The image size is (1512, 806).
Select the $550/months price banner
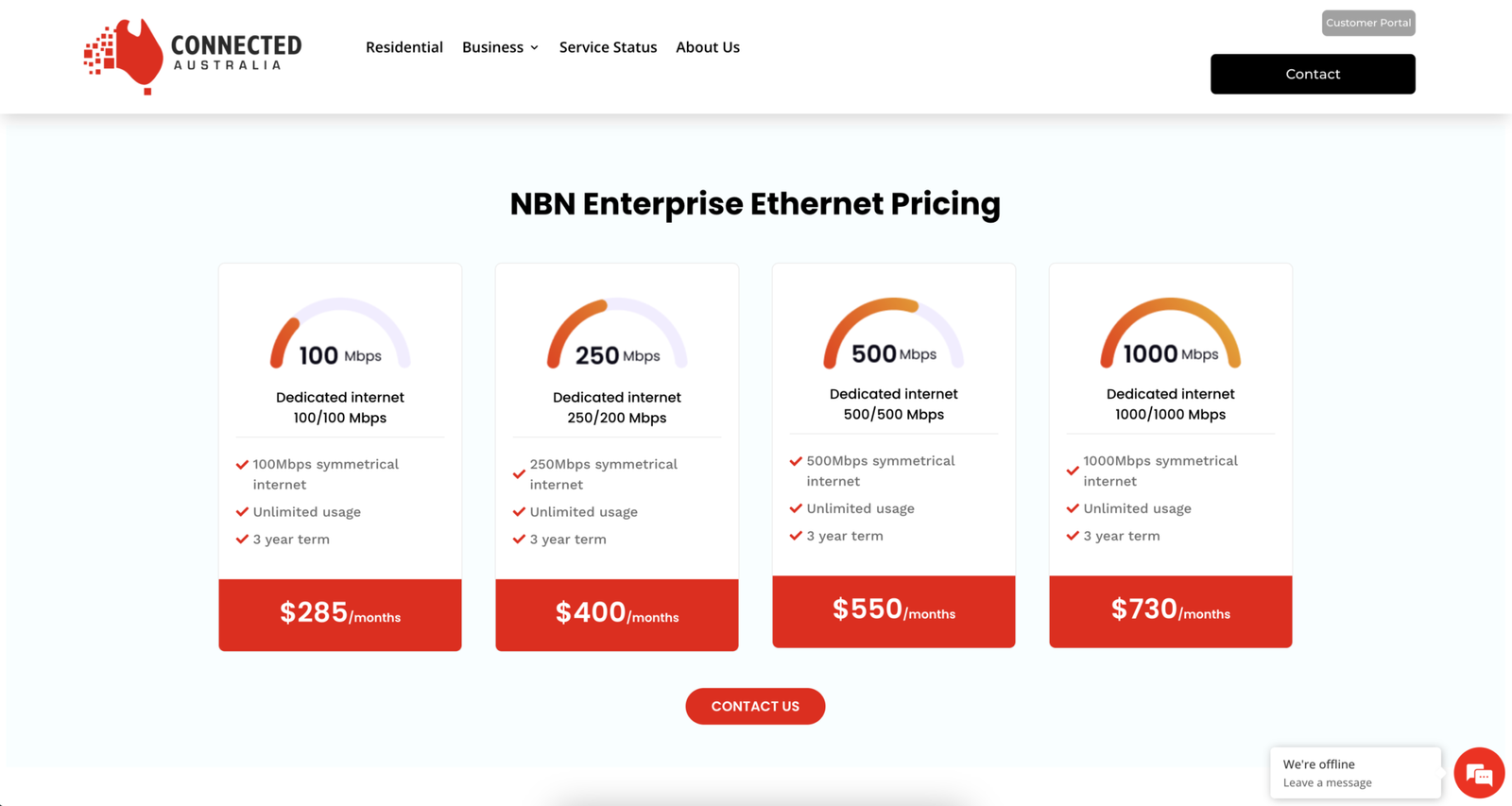pyautogui.click(x=894, y=611)
